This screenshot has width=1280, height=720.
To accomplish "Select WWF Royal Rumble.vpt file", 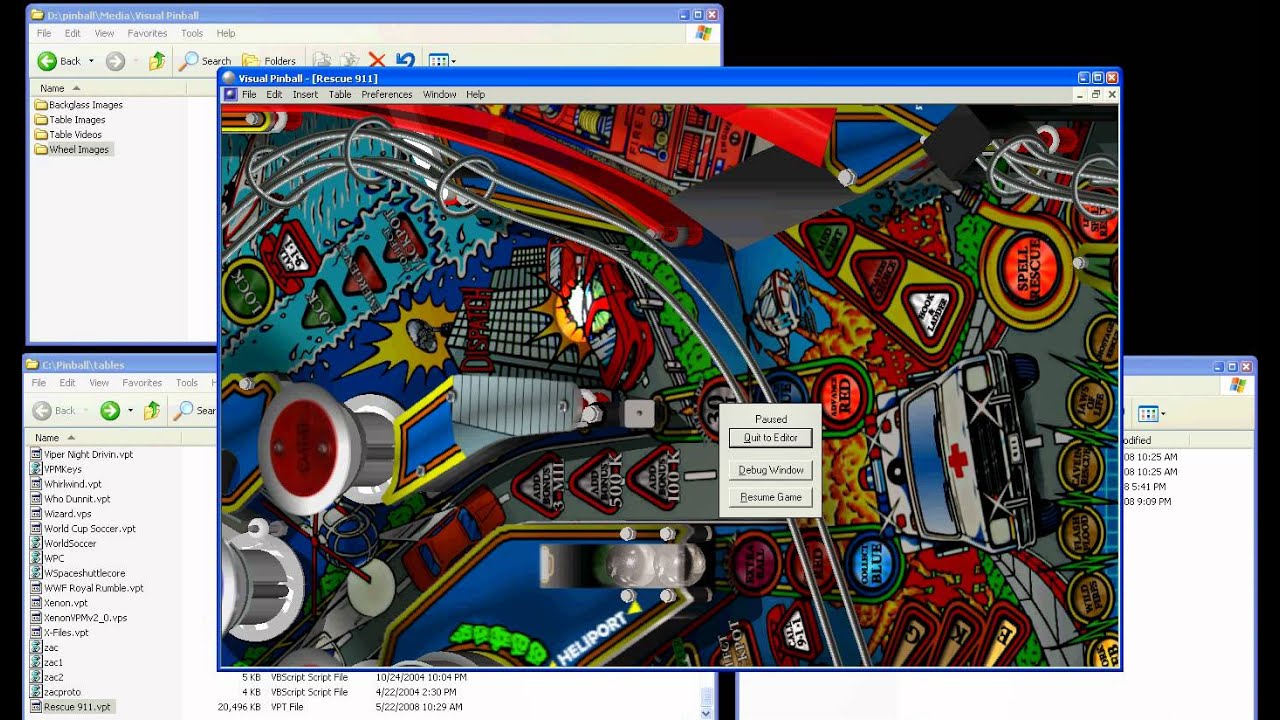I will tap(87, 588).
